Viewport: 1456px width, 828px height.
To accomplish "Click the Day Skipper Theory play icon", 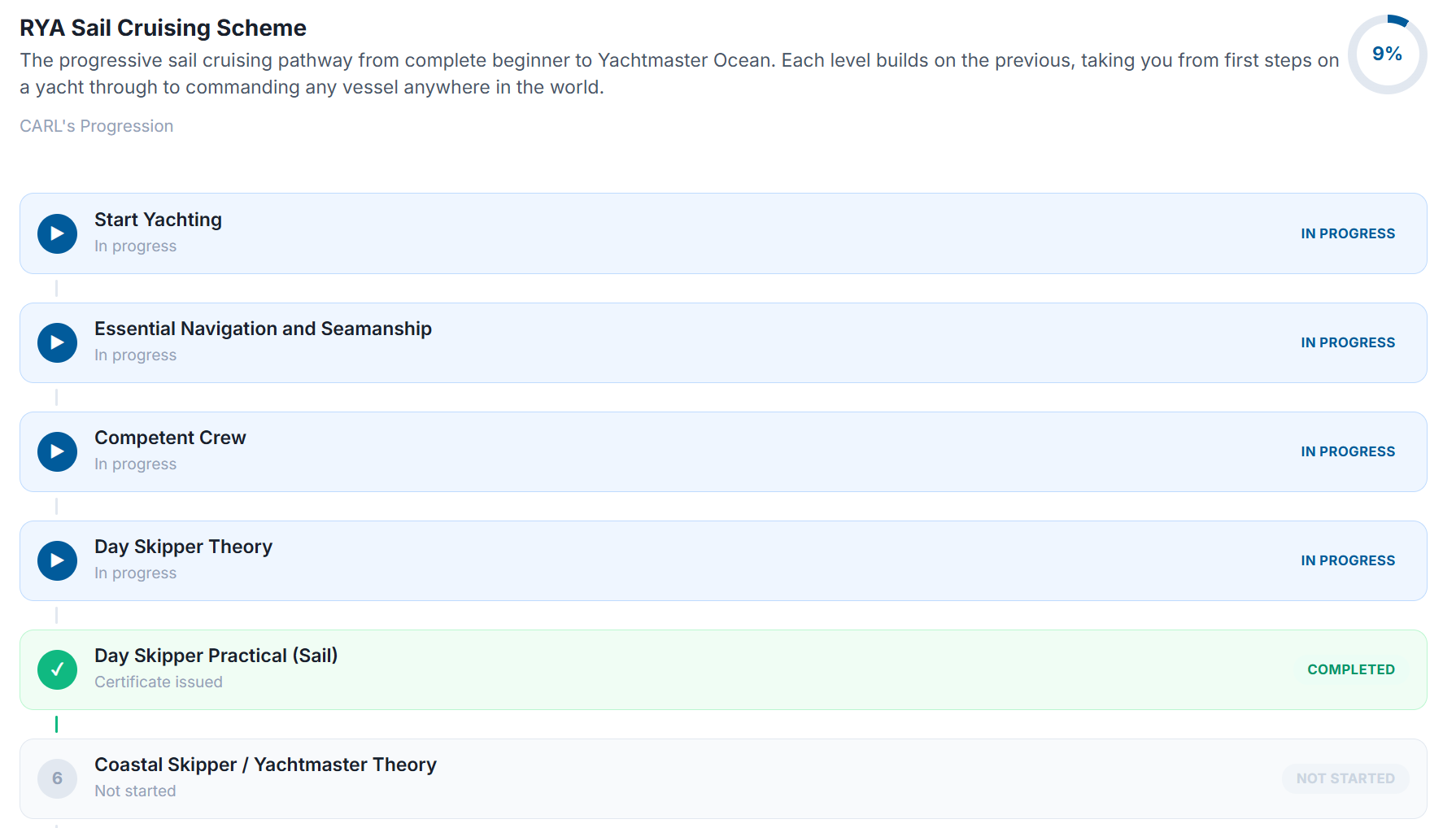I will click(x=57, y=560).
